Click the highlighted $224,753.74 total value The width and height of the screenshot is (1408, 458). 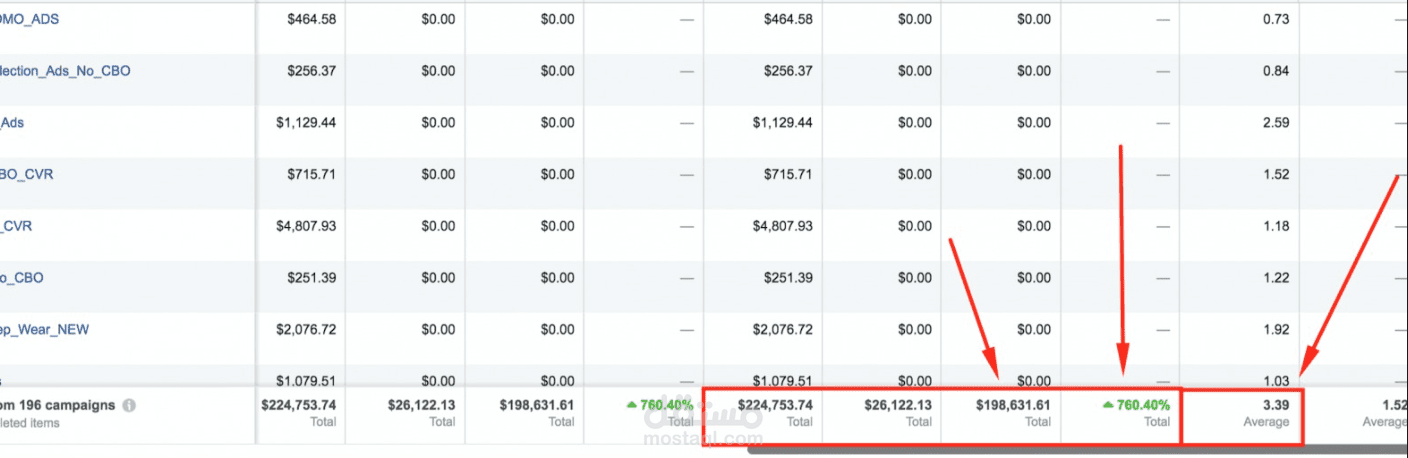775,405
